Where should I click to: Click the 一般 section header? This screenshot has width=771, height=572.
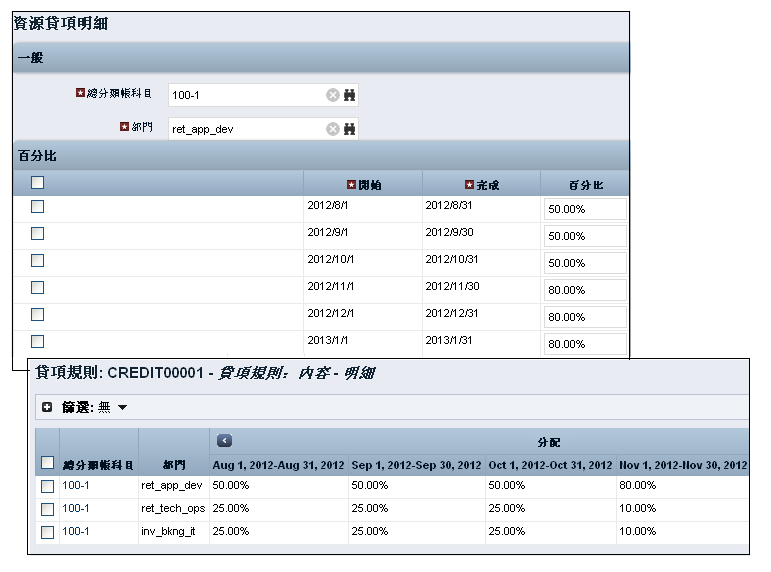(x=321, y=58)
